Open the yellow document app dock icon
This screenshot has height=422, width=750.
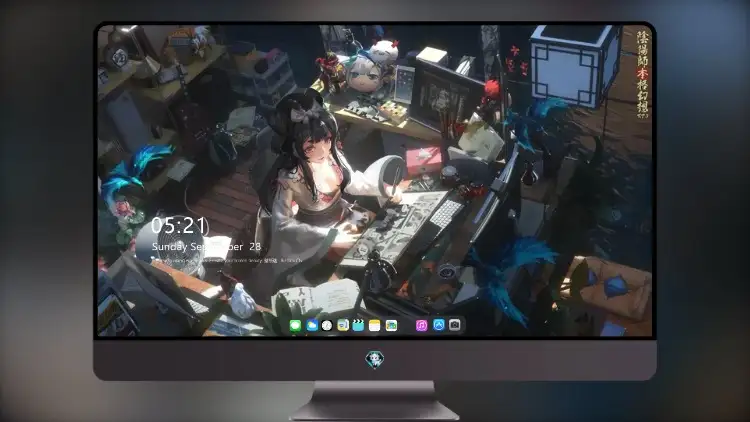[x=343, y=325]
